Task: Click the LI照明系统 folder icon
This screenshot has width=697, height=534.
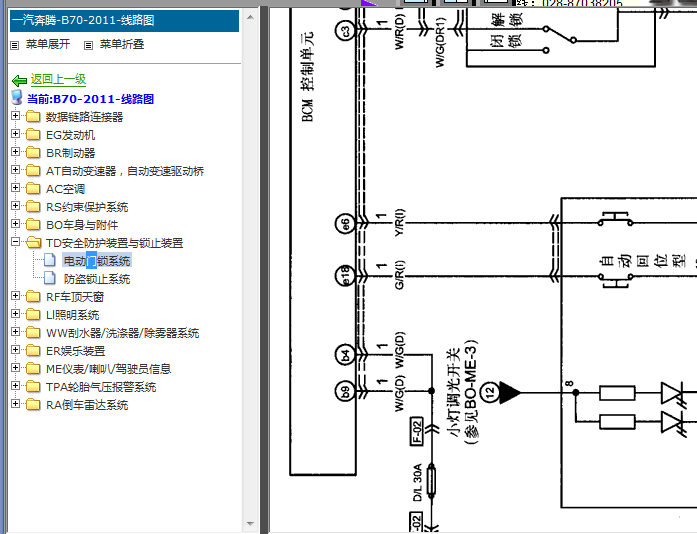Action: tap(33, 314)
